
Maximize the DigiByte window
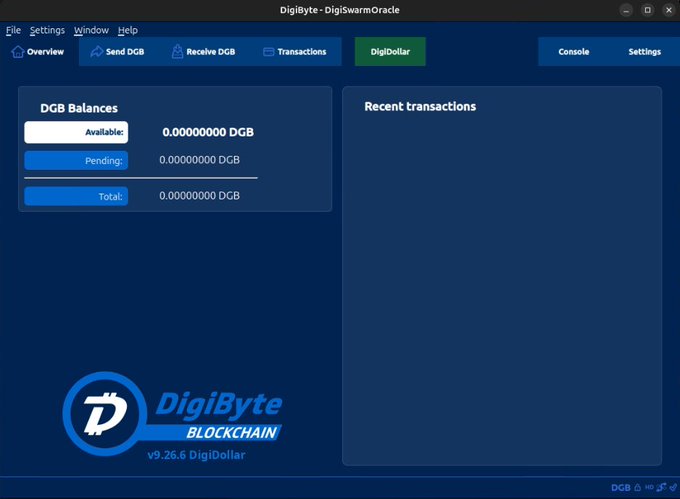tap(647, 10)
